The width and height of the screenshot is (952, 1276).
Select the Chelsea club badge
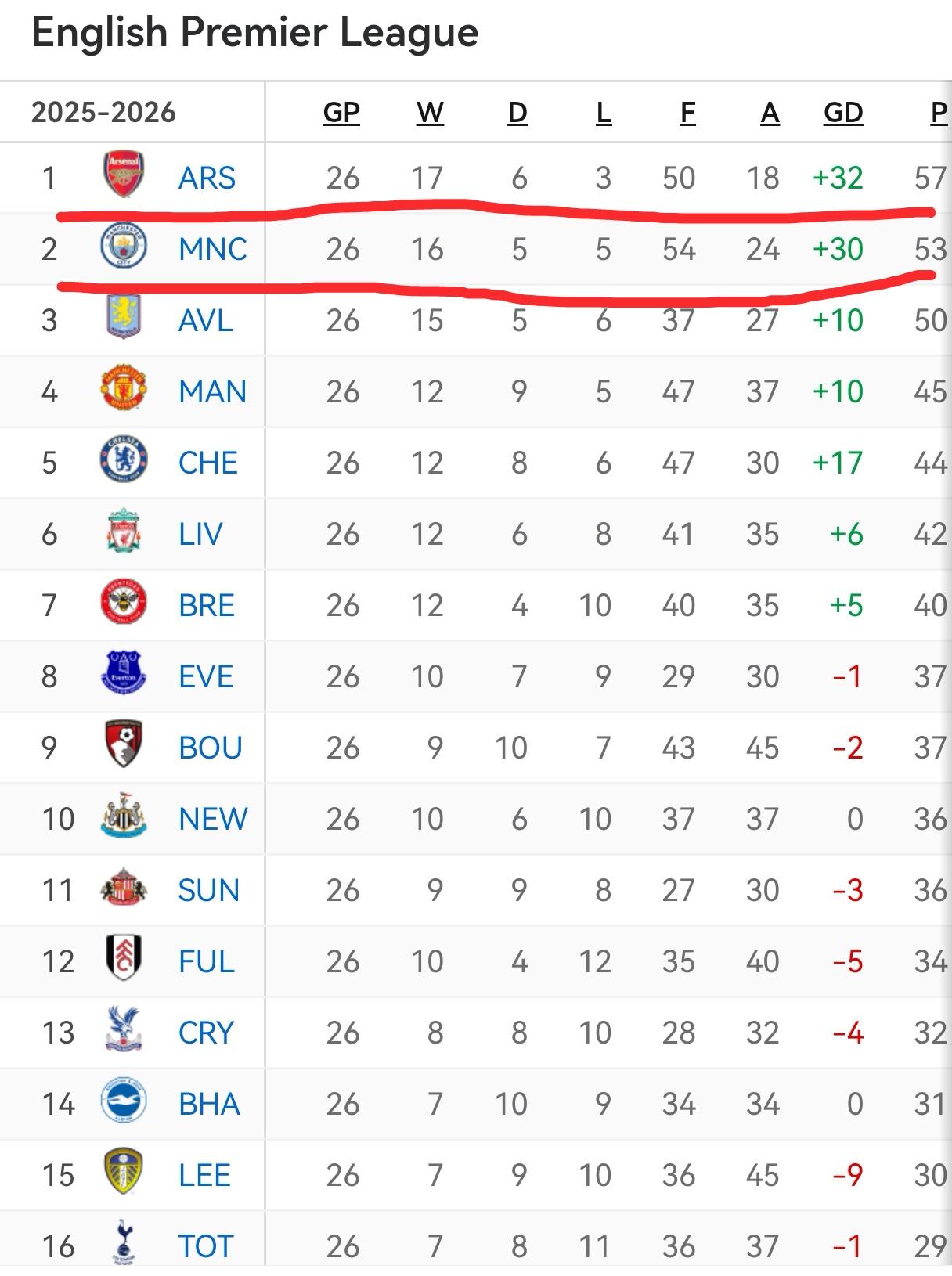124,460
